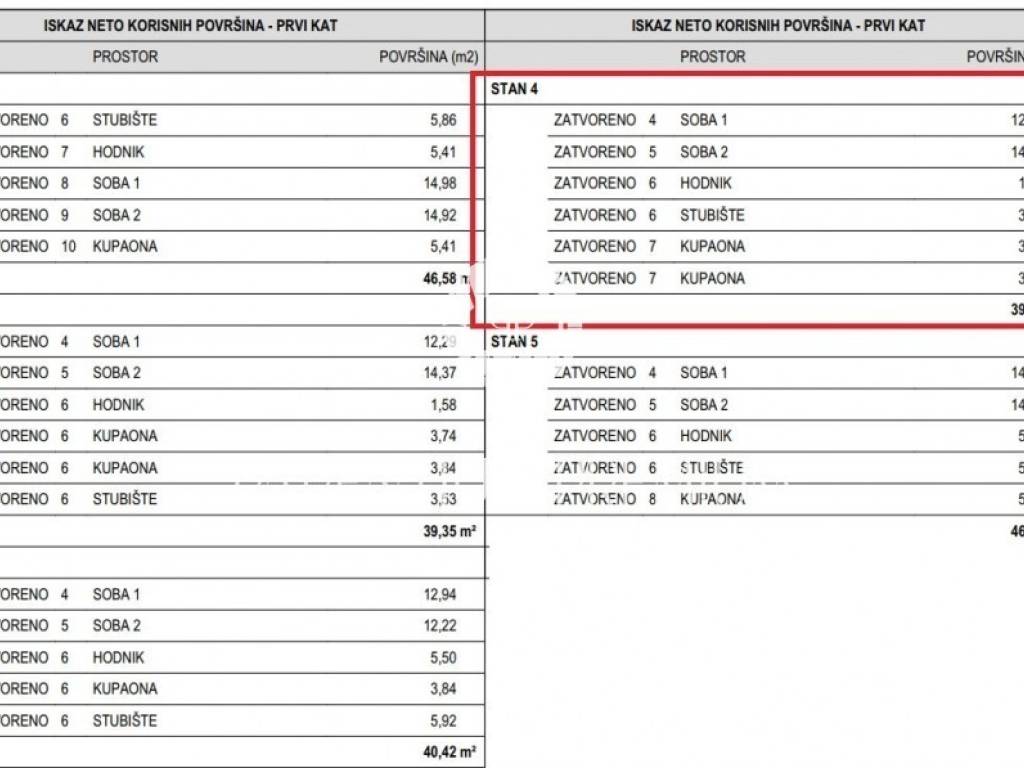
Task: Click the 5,50 HODNIK area value
Action: point(442,658)
